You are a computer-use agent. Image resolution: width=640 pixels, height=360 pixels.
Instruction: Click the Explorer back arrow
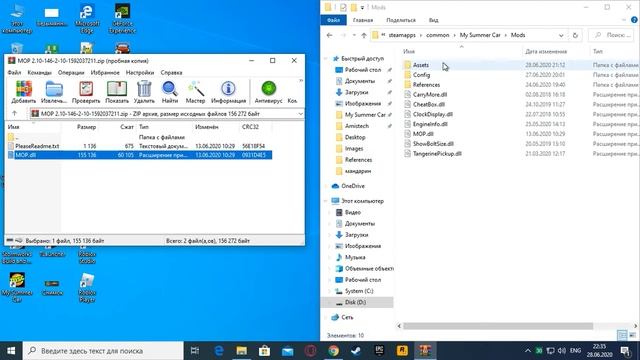click(329, 36)
